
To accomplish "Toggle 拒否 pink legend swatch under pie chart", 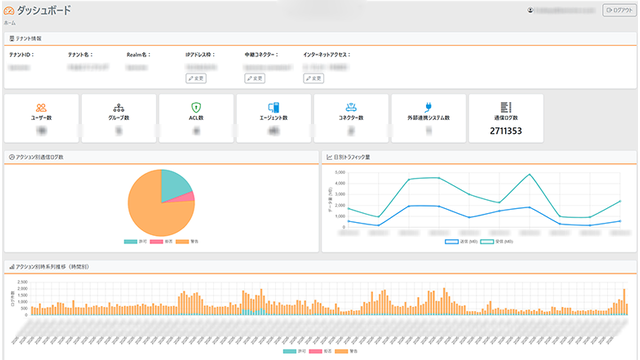I will pos(156,242).
